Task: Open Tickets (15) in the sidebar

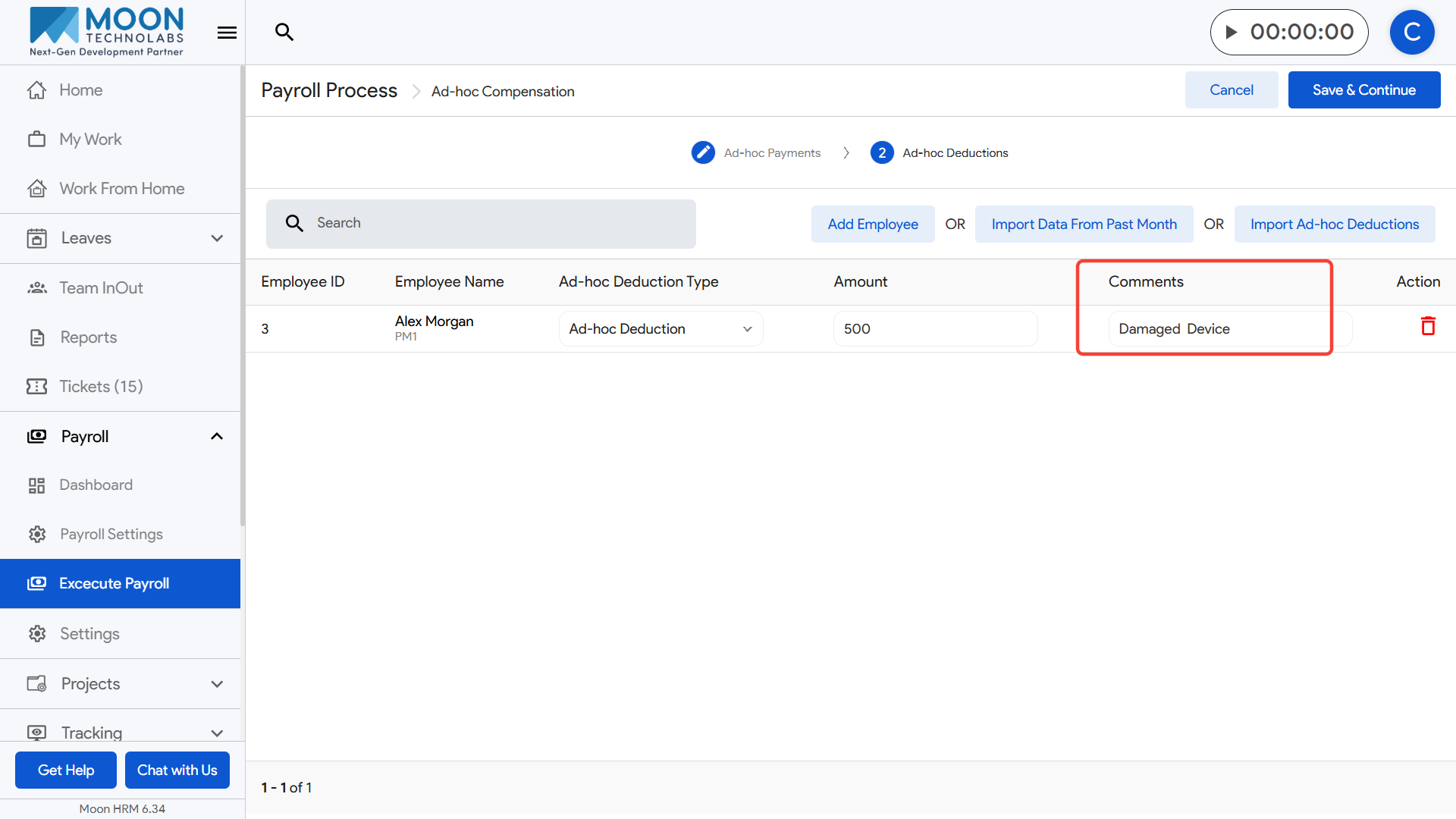Action: point(101,387)
